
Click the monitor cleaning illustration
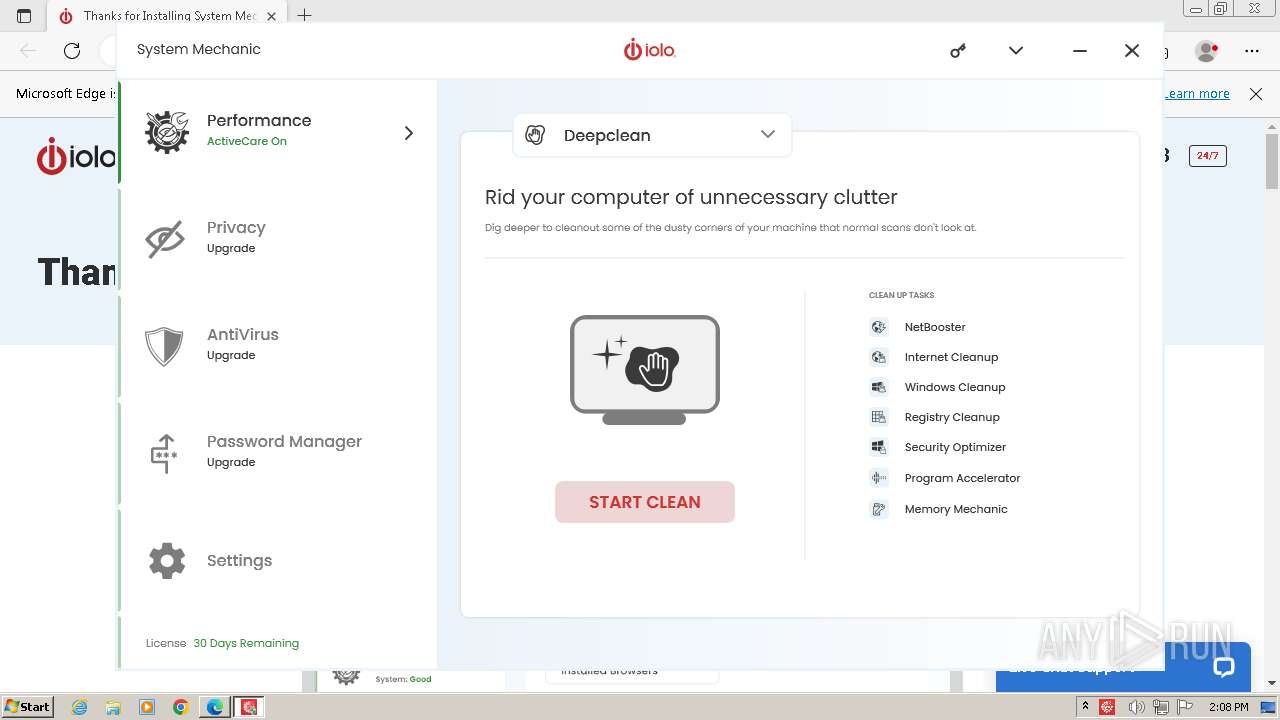(645, 370)
